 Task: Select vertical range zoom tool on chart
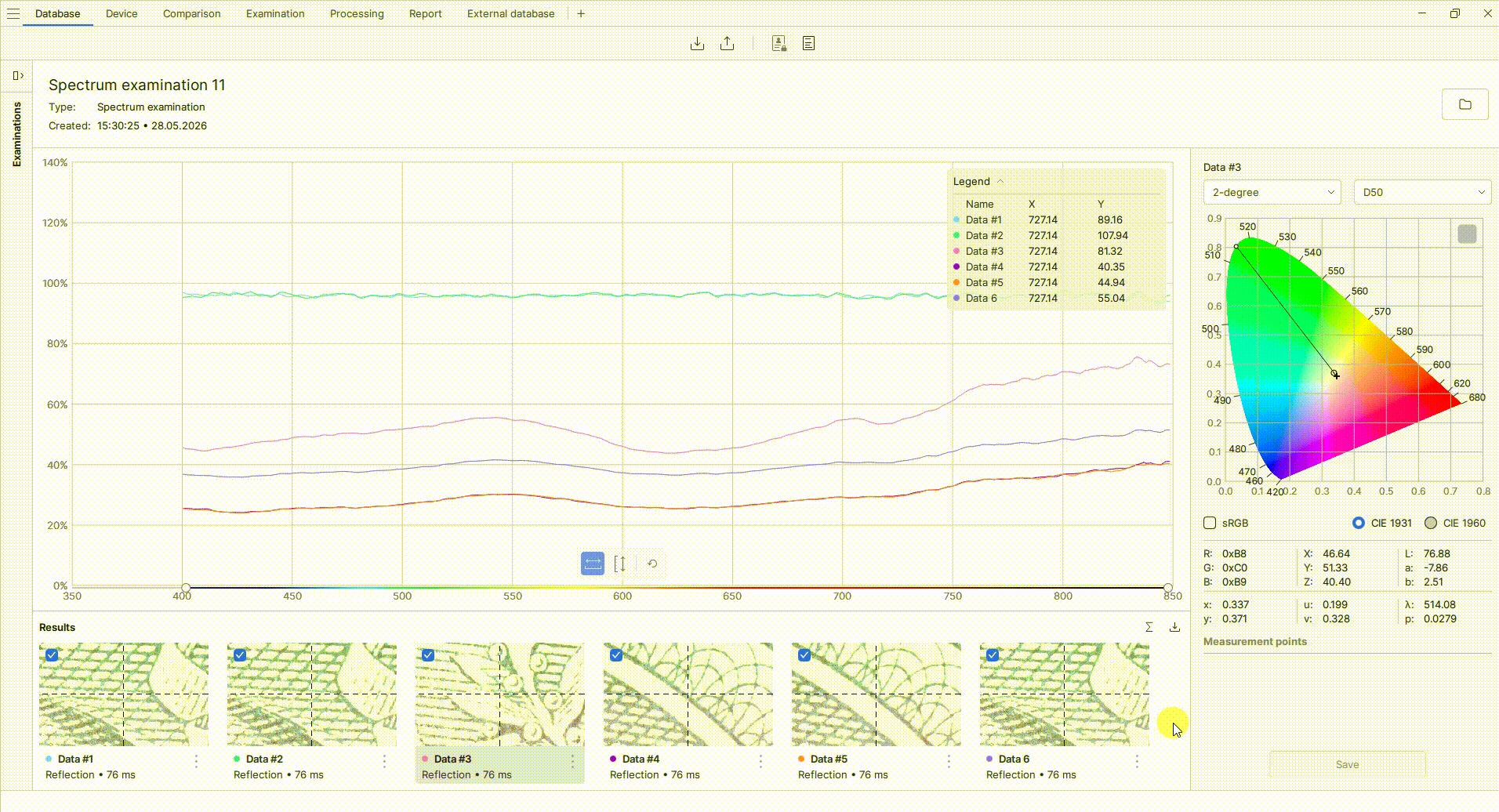point(620,564)
